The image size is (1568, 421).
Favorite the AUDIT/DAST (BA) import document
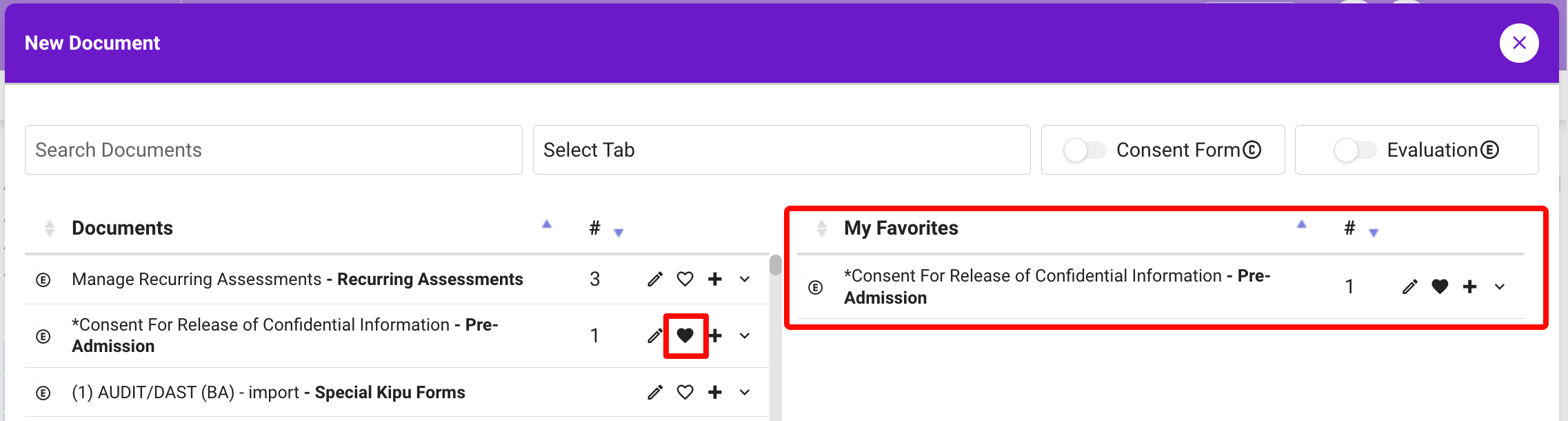pyautogui.click(x=685, y=392)
